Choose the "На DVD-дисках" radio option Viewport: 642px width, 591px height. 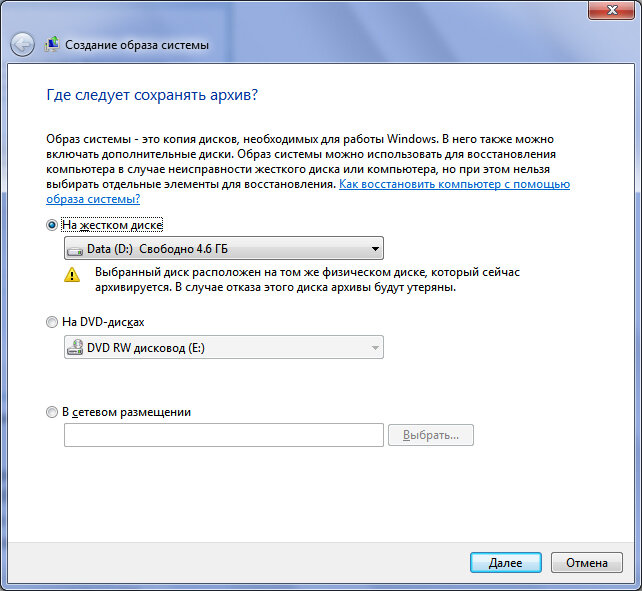coord(52,322)
